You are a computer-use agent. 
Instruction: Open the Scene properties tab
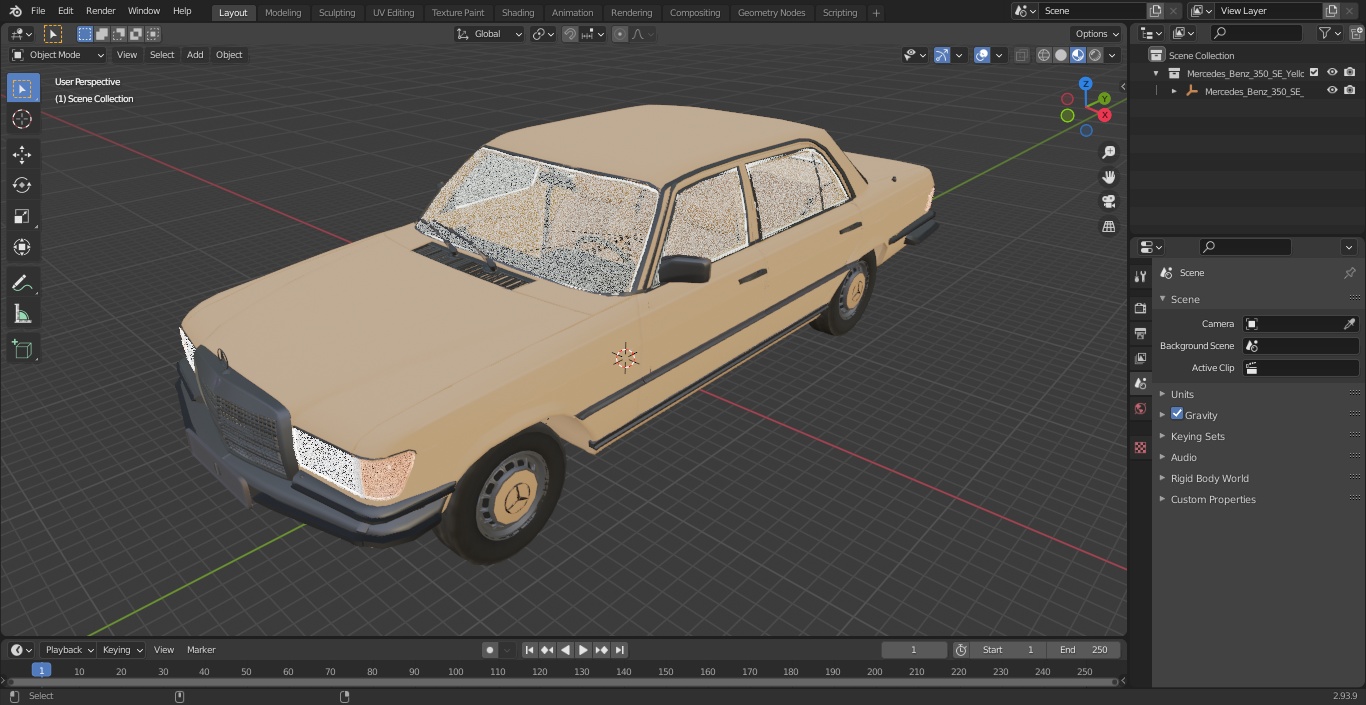tap(1140, 383)
